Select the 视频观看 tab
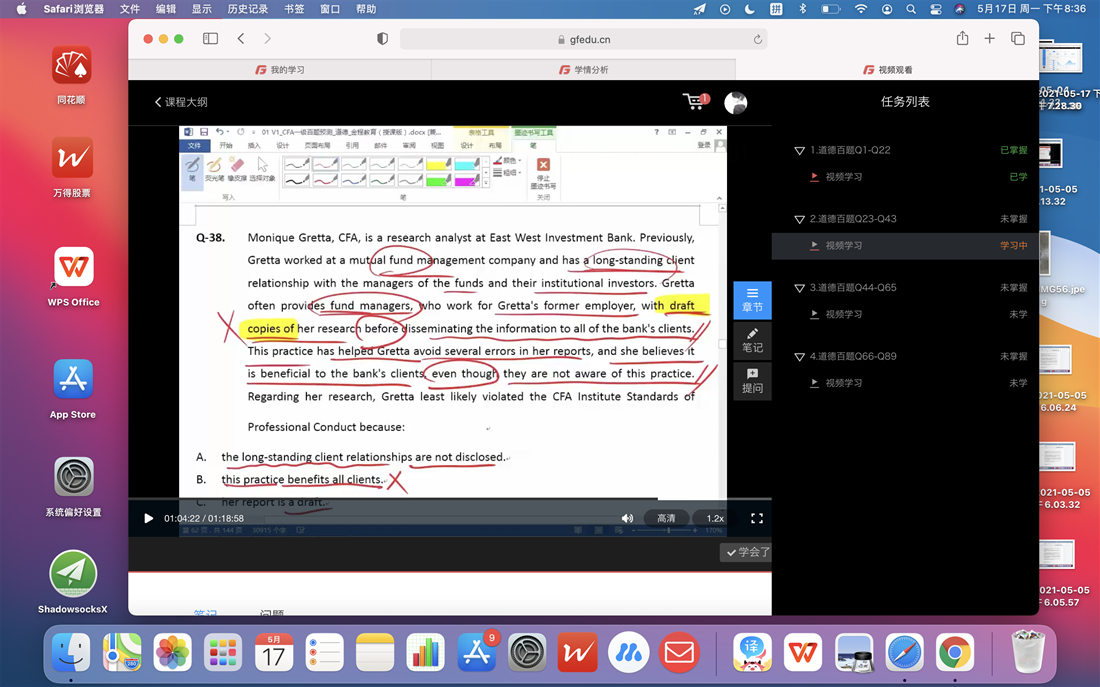 click(887, 69)
